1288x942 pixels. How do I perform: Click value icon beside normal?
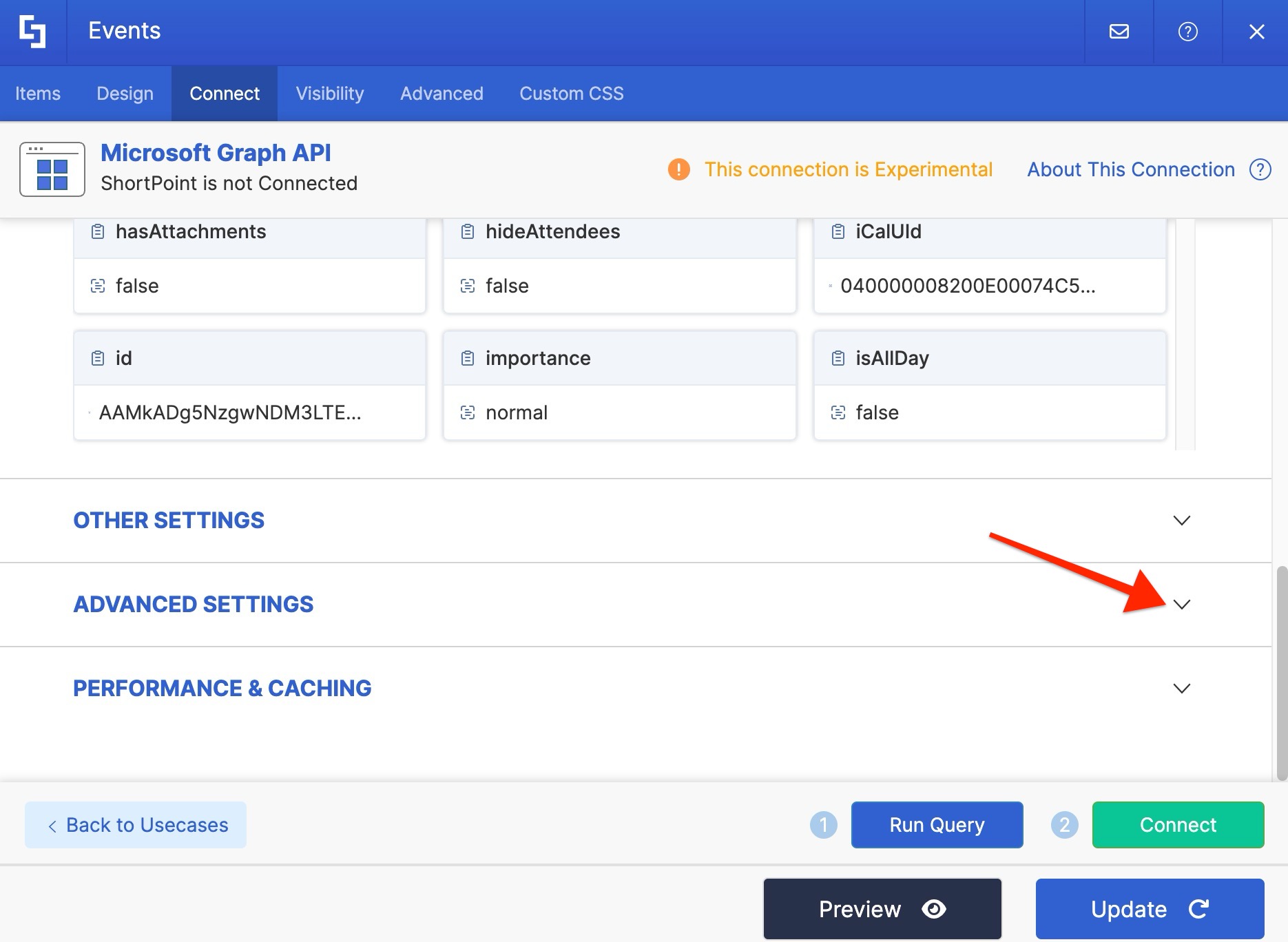tap(468, 412)
